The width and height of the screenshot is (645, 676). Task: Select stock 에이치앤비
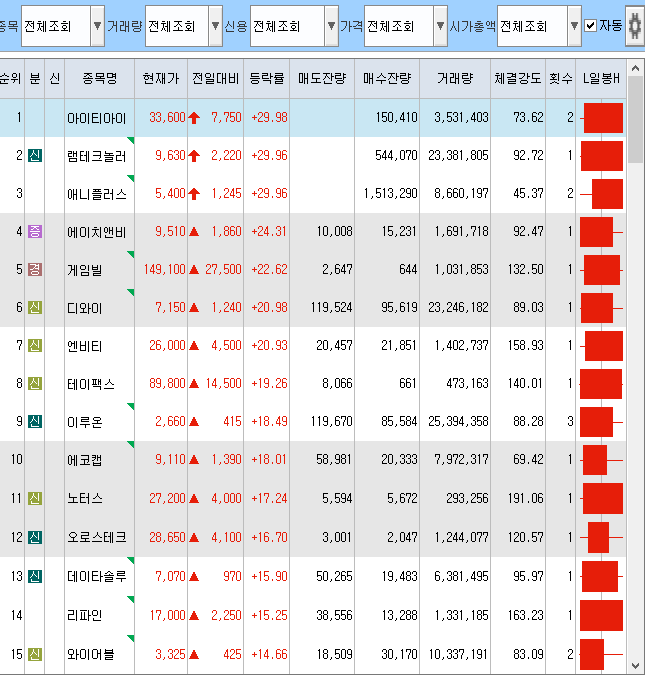point(97,232)
